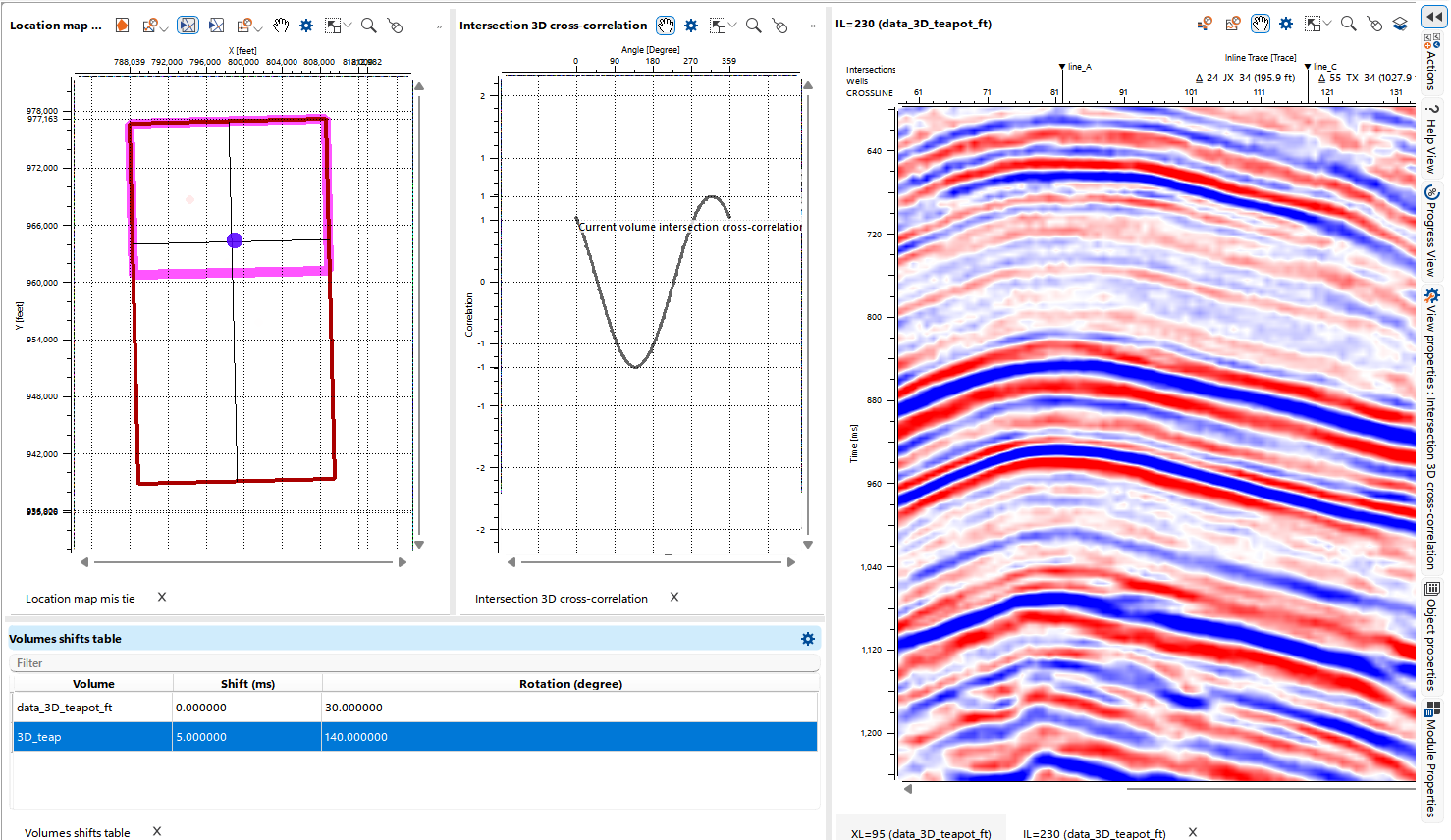This screenshot has width=1451, height=840.
Task: Toggle the hand pan mode in seismic section
Action: pos(1261,24)
